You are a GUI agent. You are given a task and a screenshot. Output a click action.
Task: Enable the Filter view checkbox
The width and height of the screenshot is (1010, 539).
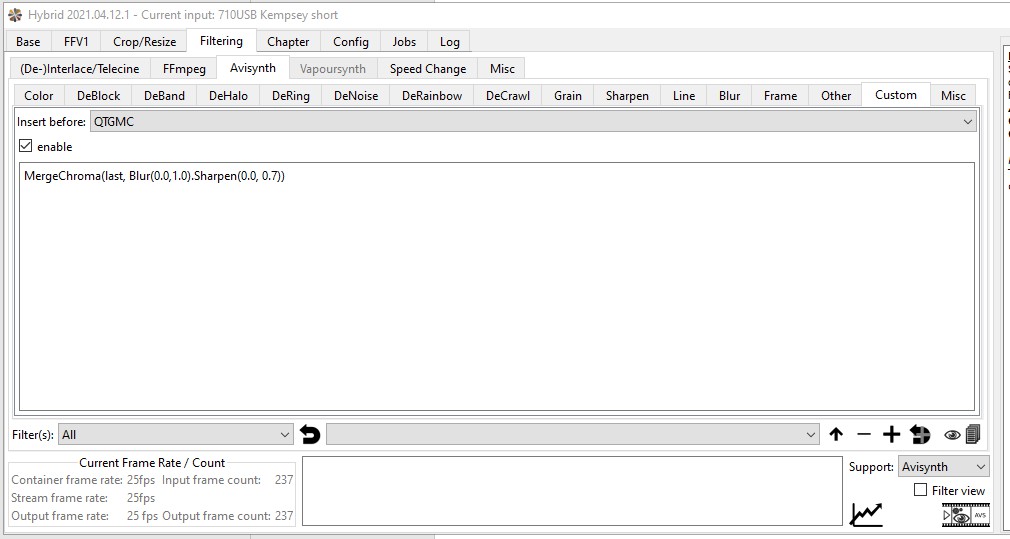tap(921, 490)
